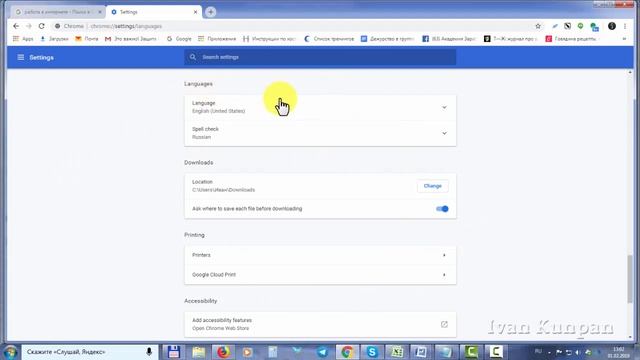Open the Printers row arrow
The width and height of the screenshot is (640, 360).
pyautogui.click(x=444, y=255)
